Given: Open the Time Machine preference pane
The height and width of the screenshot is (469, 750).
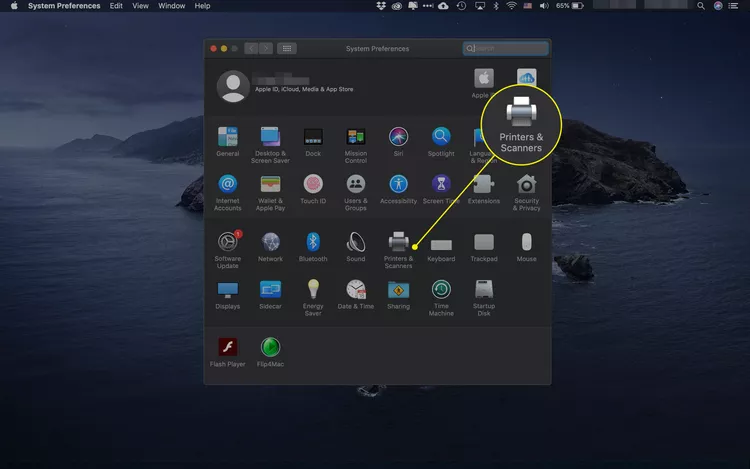Looking at the screenshot, I should pos(441,290).
